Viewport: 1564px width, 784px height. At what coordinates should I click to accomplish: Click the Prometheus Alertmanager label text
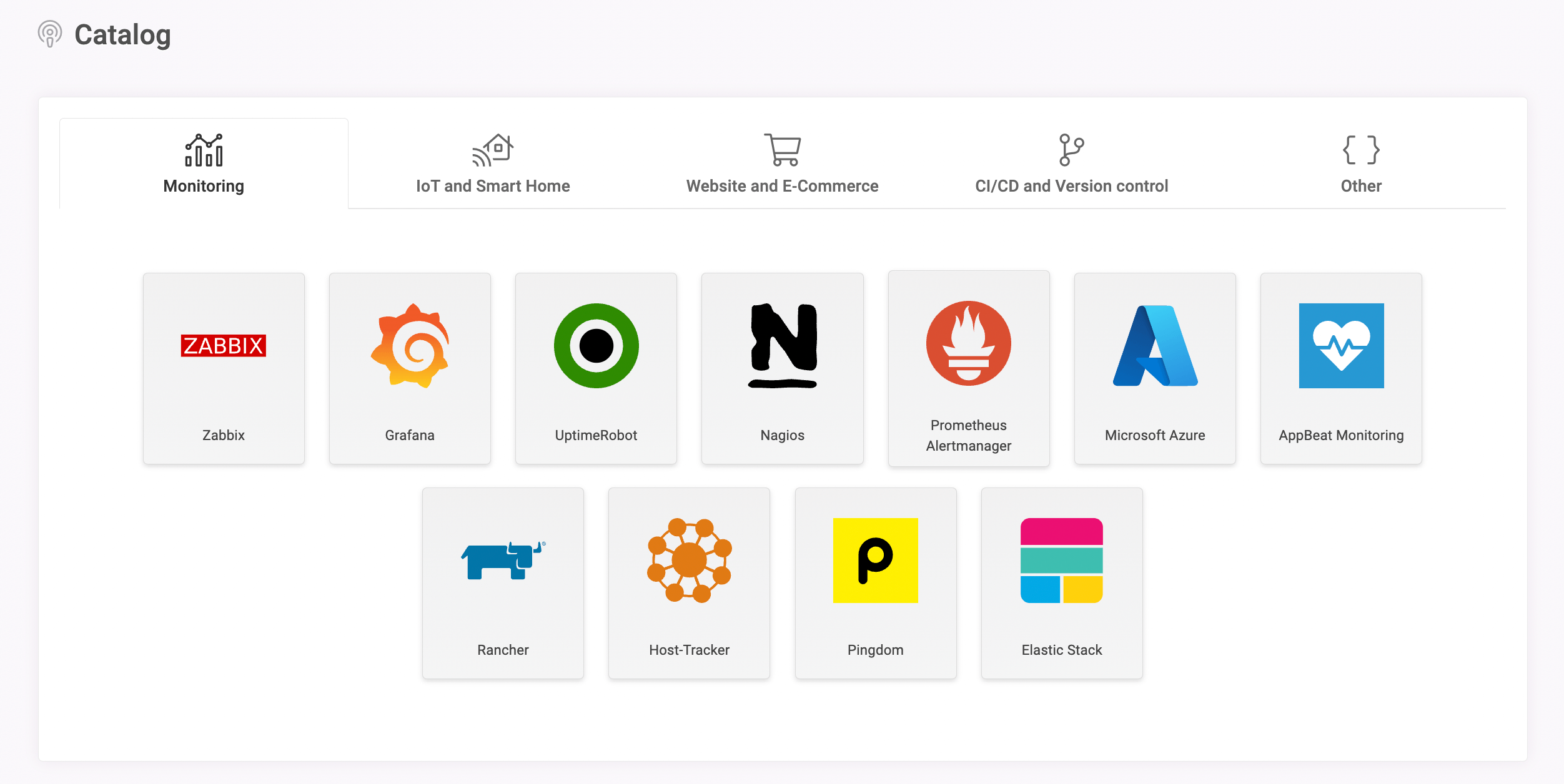coord(969,435)
